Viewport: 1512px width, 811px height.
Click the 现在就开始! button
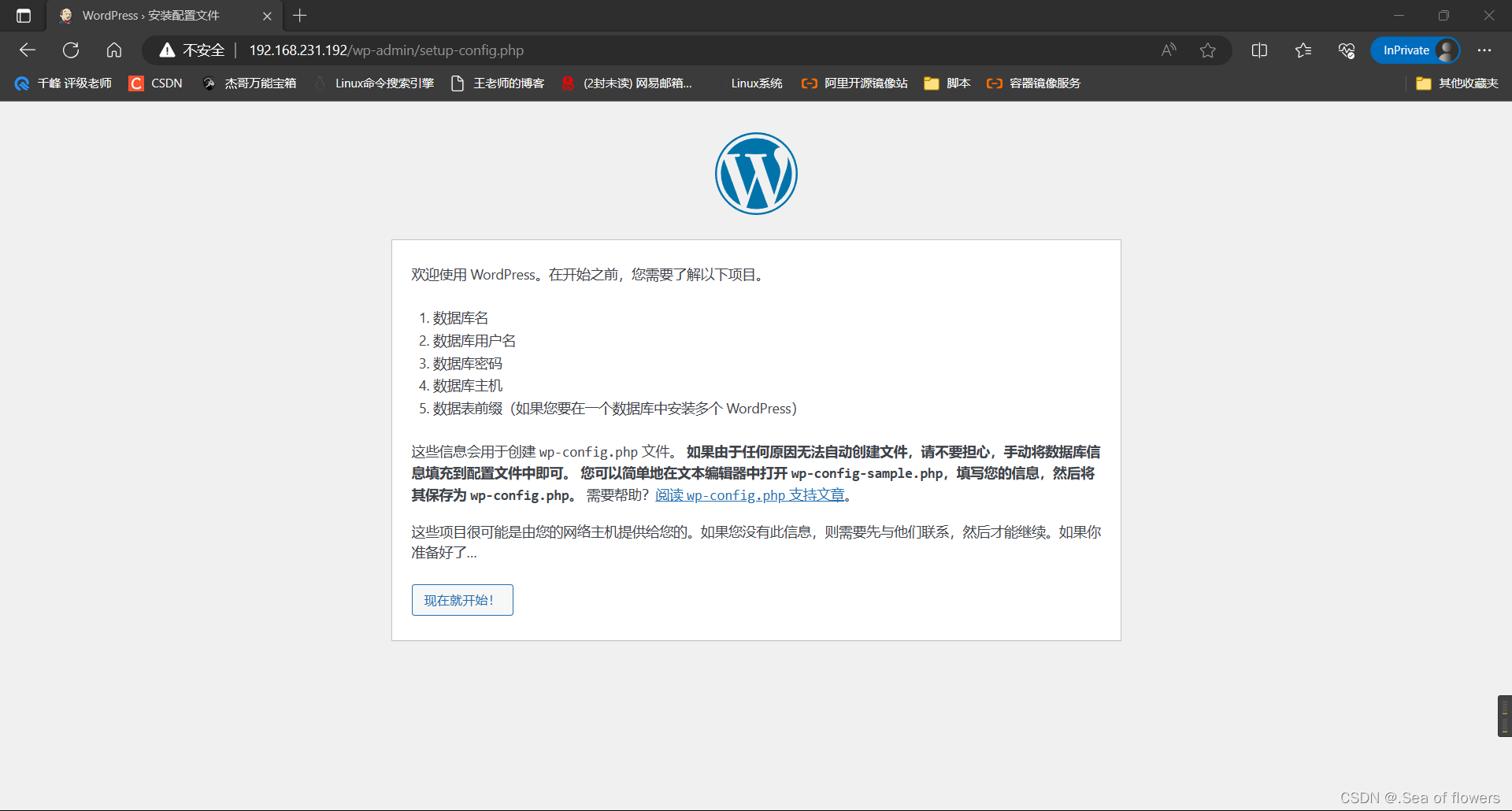click(x=462, y=600)
